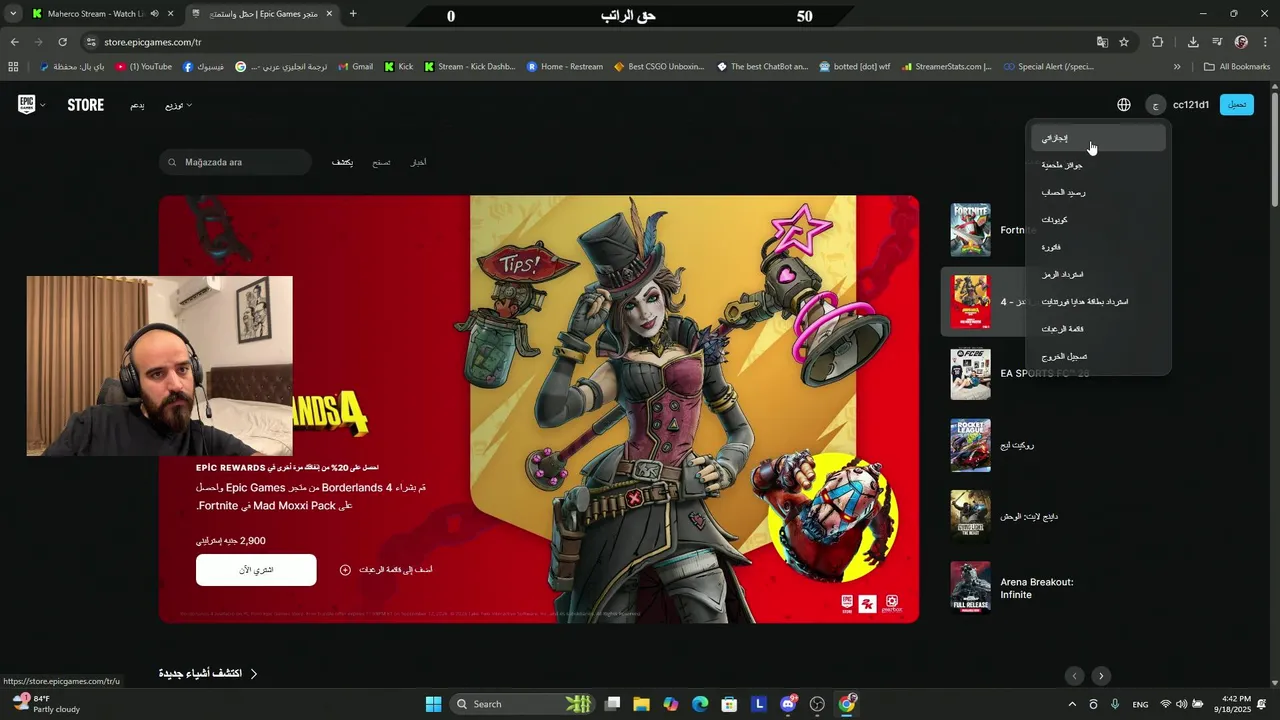Viewport: 1280px width, 720px height.
Task: Open the tab search dropdown arrow
Action: tap(13, 14)
